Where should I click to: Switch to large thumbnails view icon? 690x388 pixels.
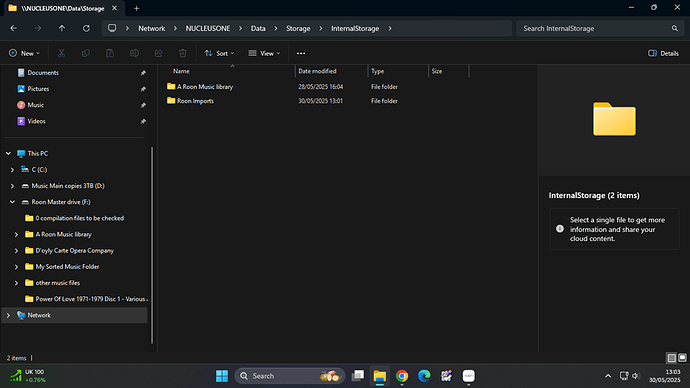click(682, 358)
